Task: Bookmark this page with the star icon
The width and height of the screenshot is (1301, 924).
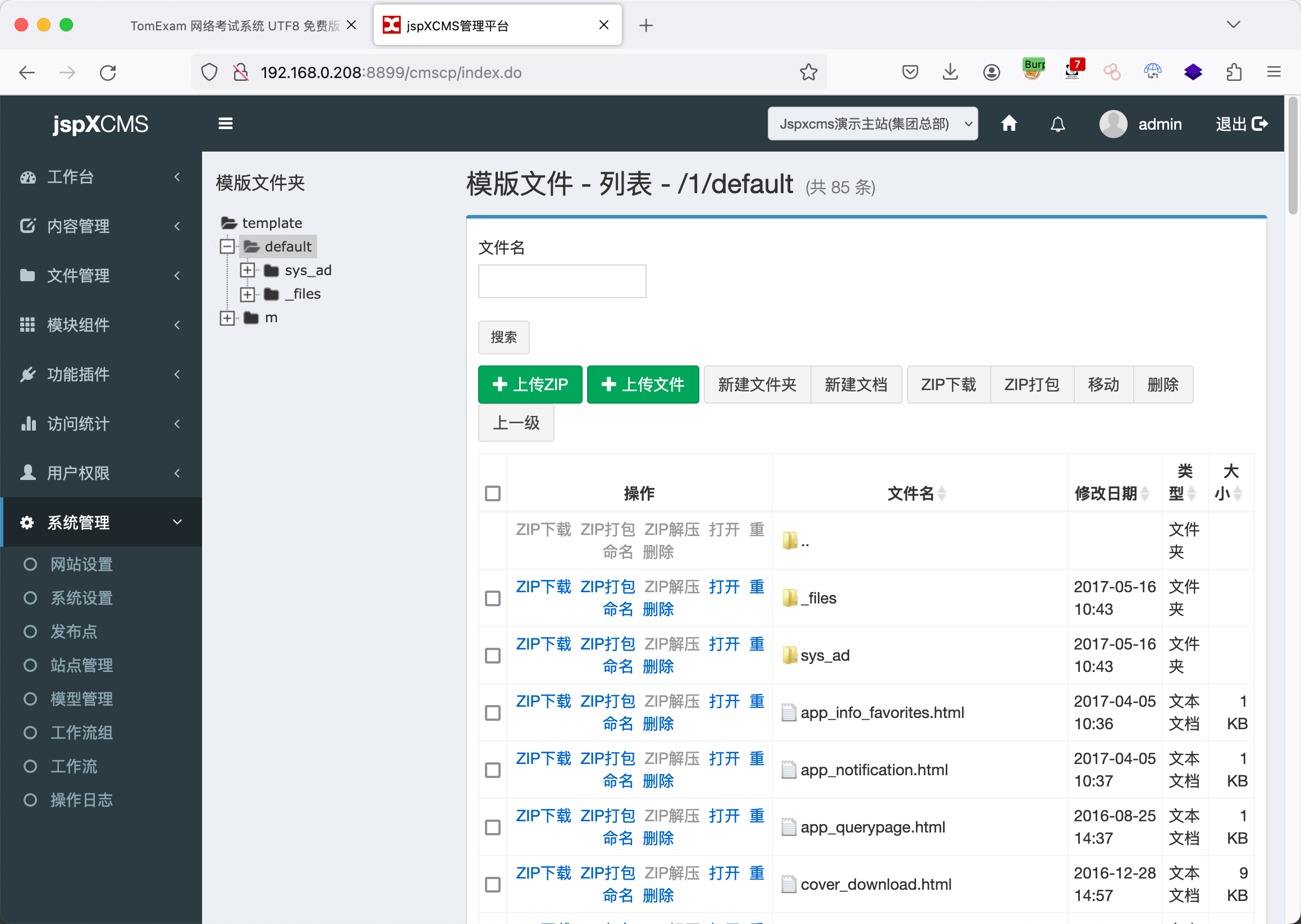Action: [808, 72]
